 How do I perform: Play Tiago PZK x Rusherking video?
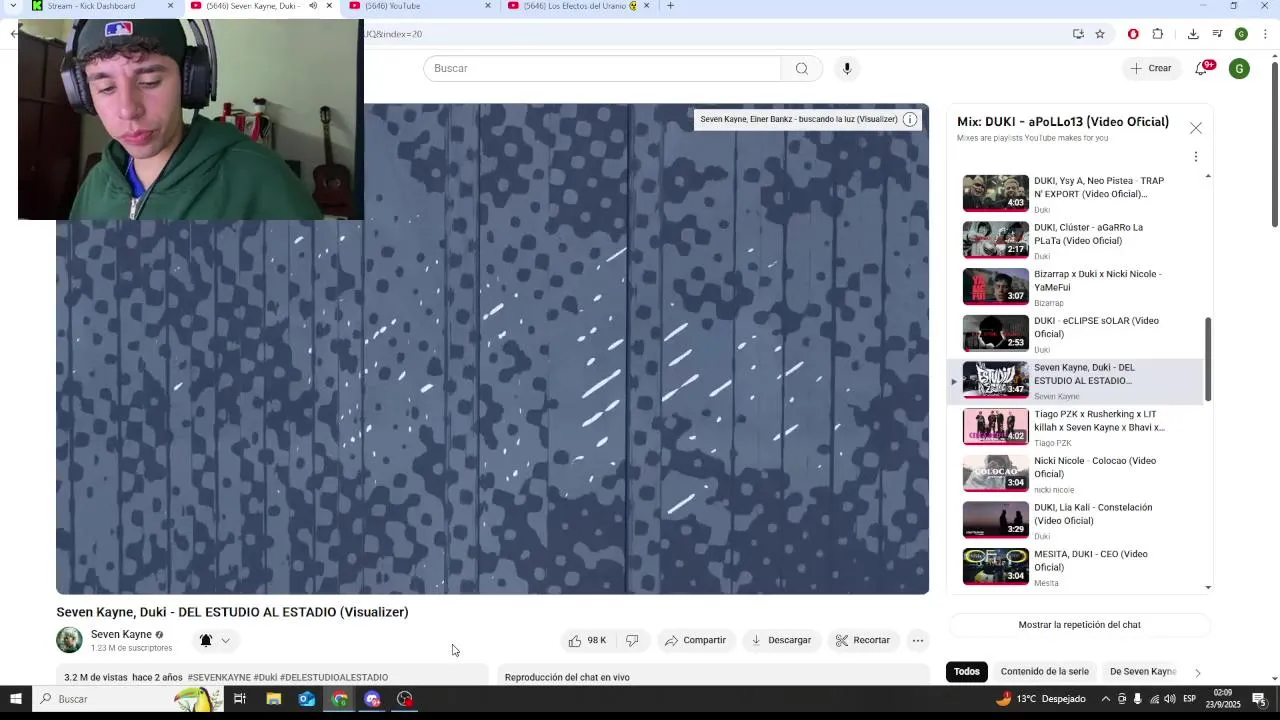click(1075, 427)
